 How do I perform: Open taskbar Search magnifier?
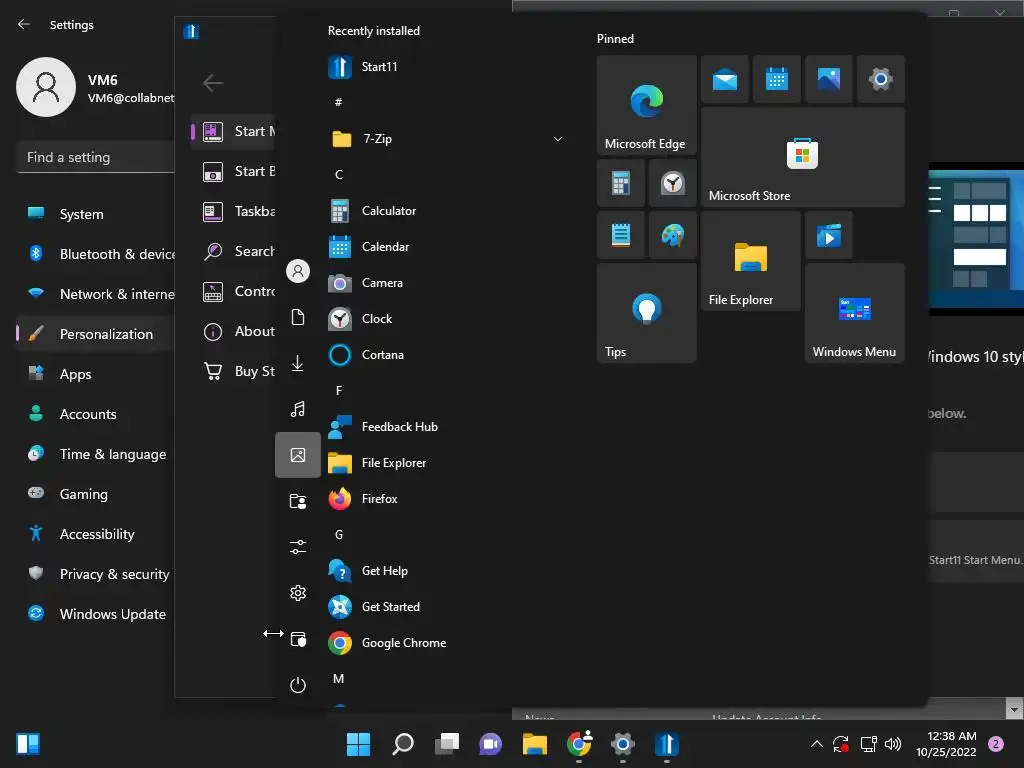[x=402, y=744]
